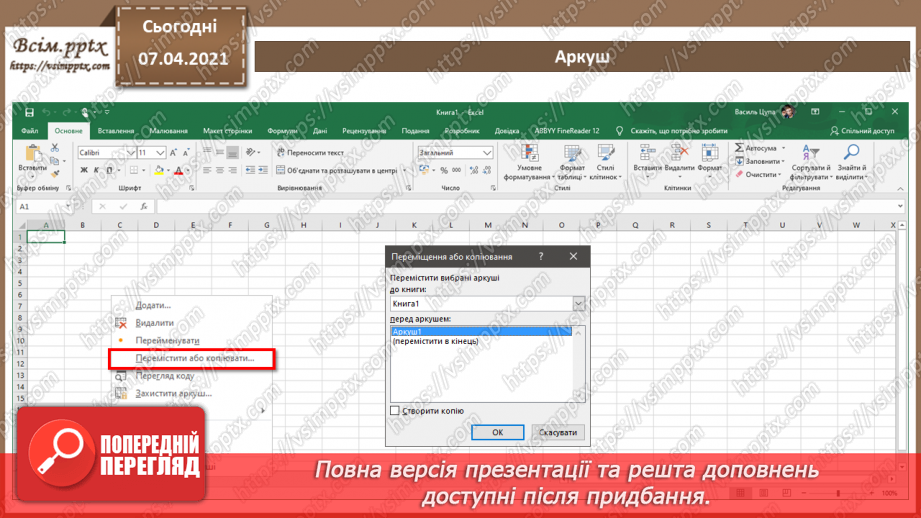The width and height of the screenshot is (921, 518).
Task: Click the decrease decimal icon
Action: click(487, 170)
